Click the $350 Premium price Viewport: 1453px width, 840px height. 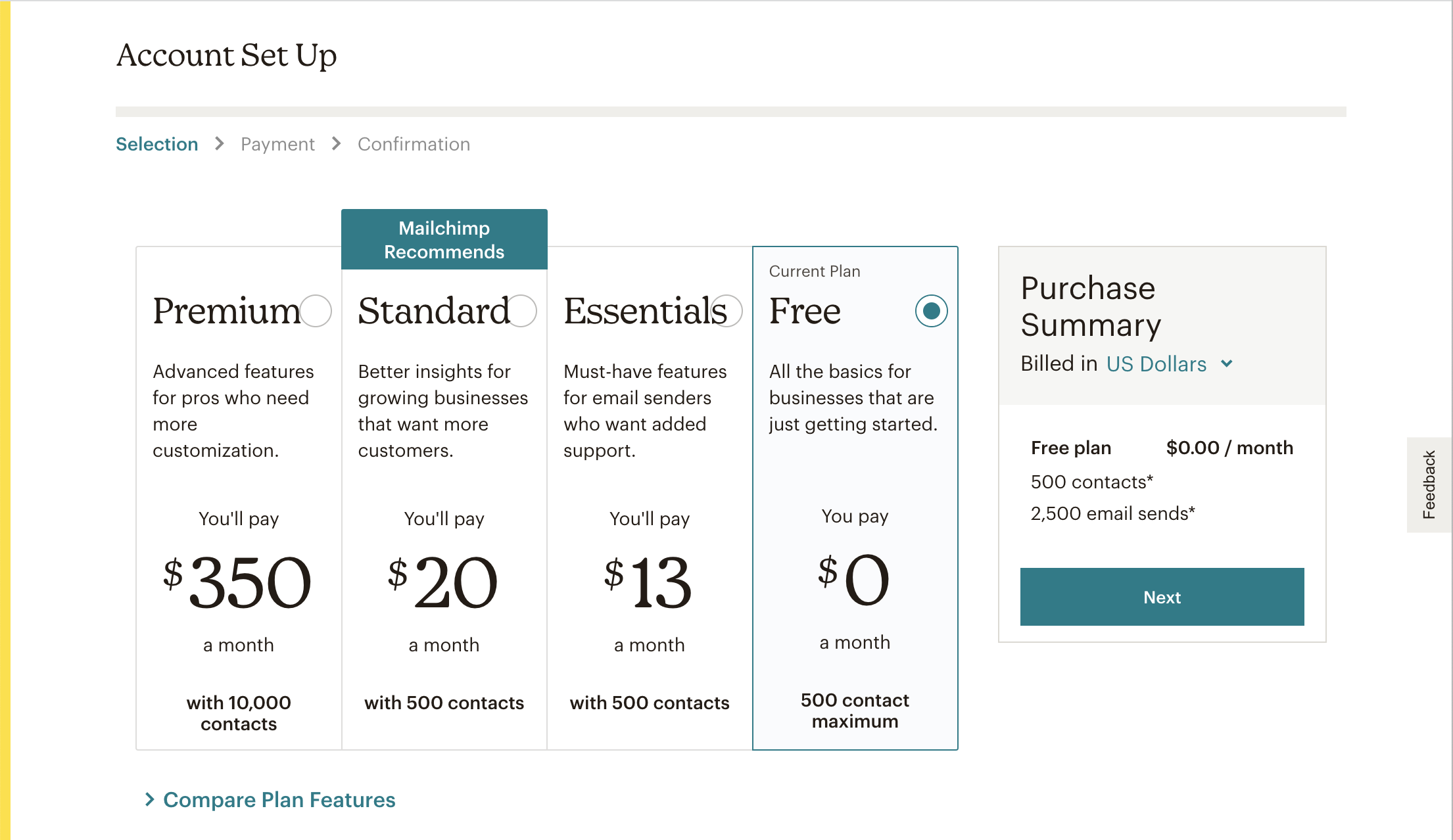coord(238,582)
